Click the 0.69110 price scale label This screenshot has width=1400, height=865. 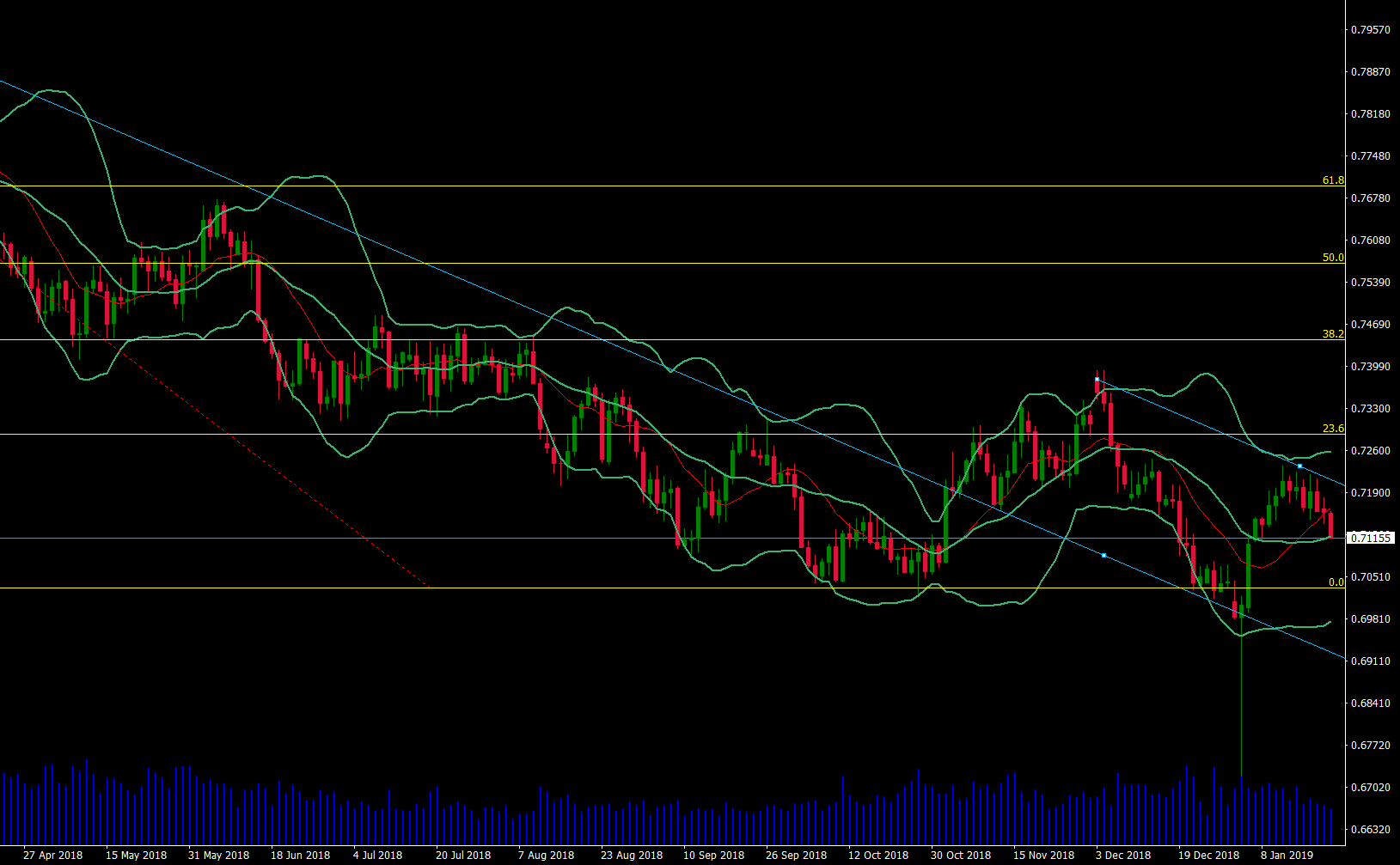coord(1371,661)
